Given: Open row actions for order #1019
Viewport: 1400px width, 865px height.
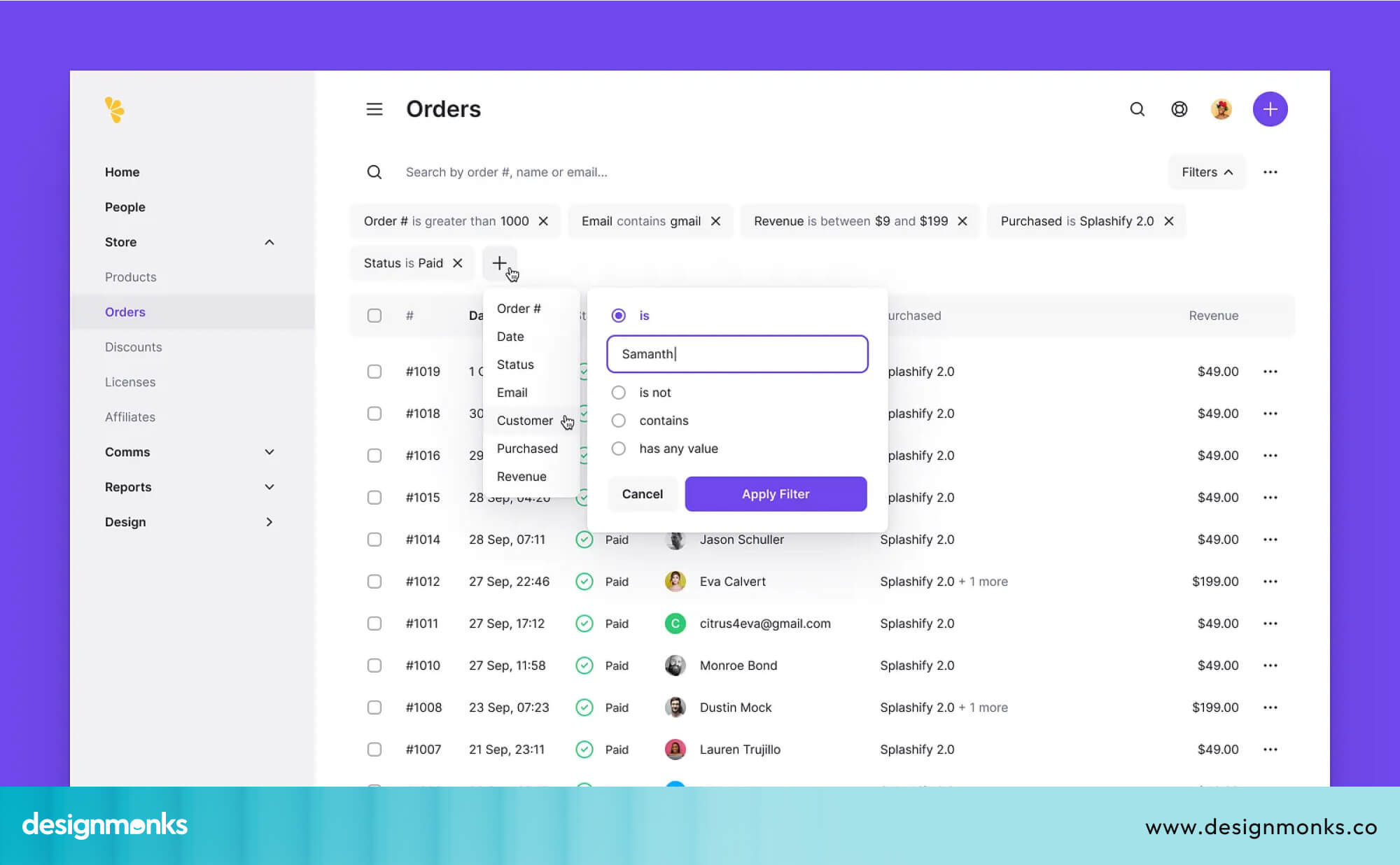Looking at the screenshot, I should [x=1270, y=372].
